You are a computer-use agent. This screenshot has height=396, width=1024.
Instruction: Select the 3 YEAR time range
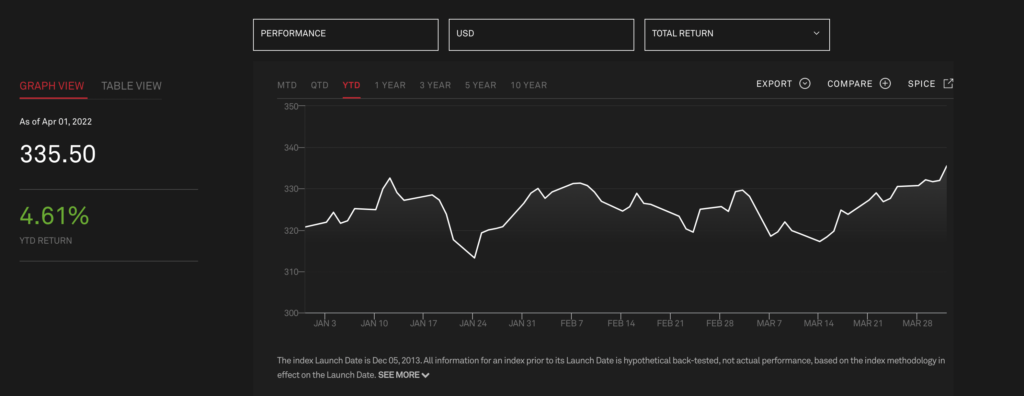(x=435, y=85)
